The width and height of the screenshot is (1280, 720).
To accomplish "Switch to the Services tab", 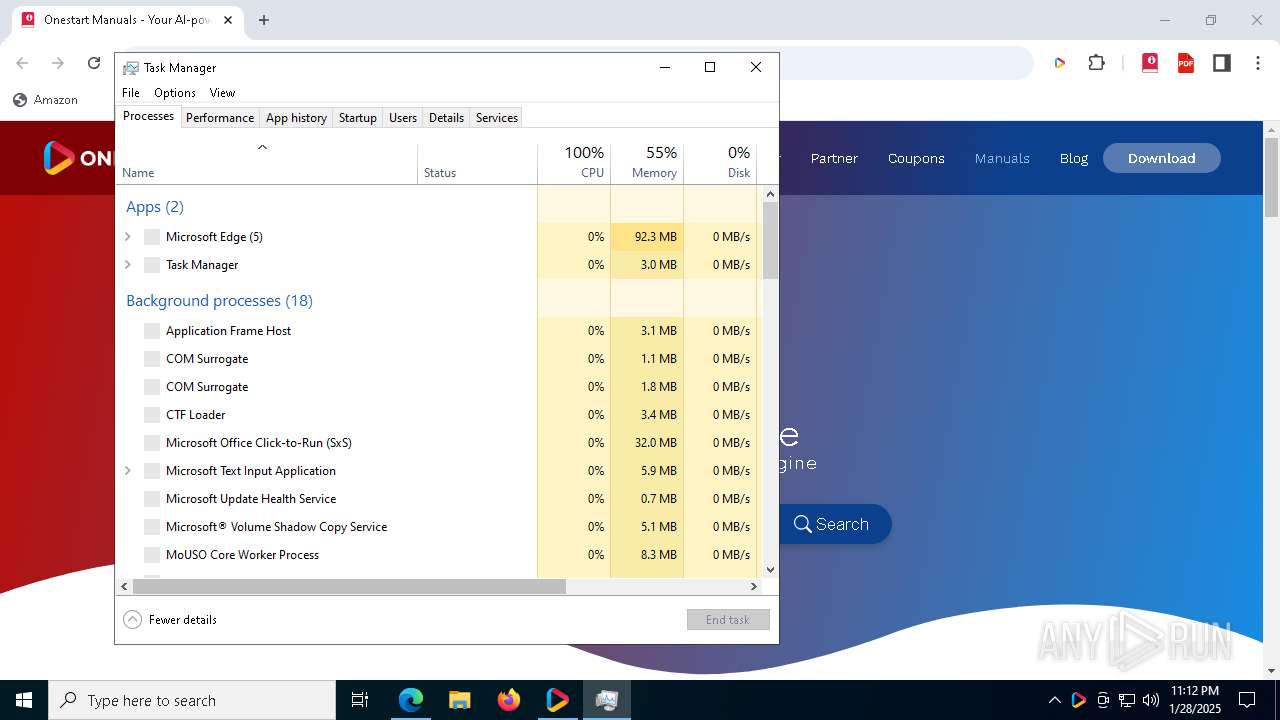I will (497, 118).
